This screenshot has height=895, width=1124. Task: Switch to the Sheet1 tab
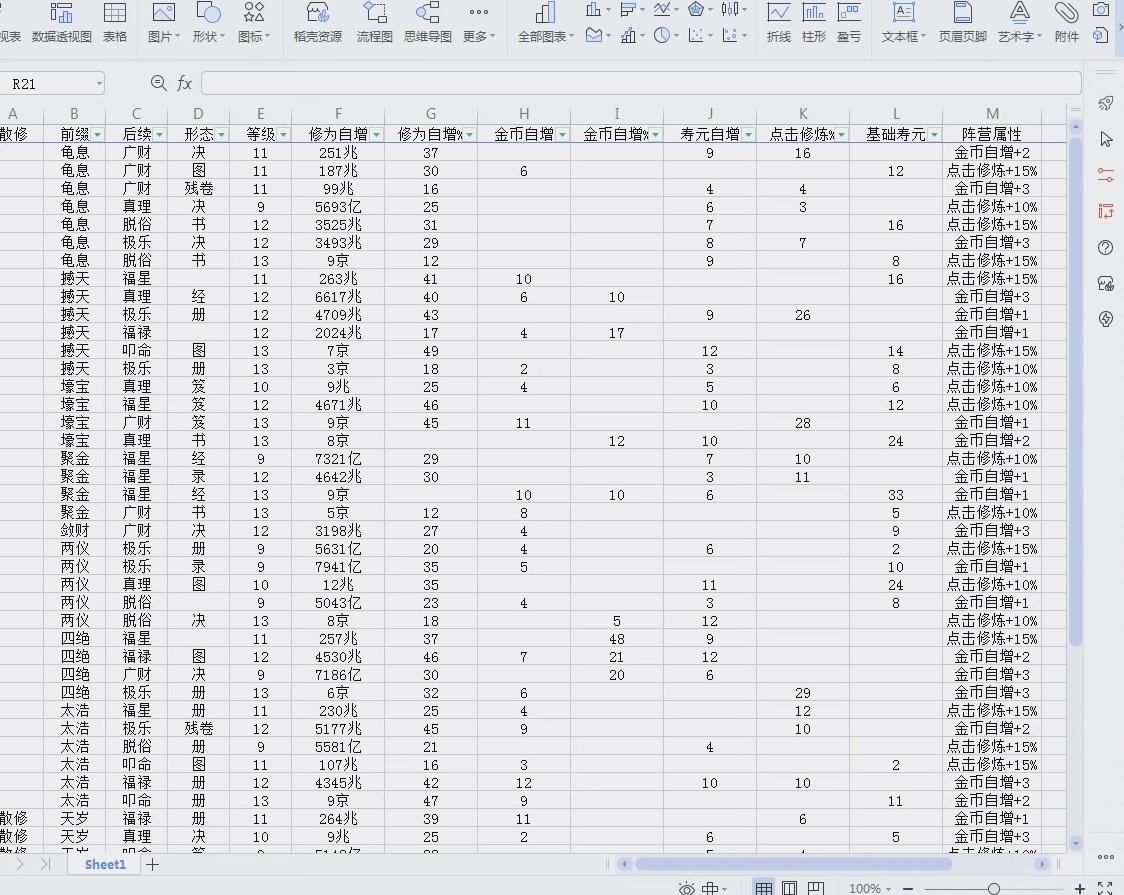(105, 864)
